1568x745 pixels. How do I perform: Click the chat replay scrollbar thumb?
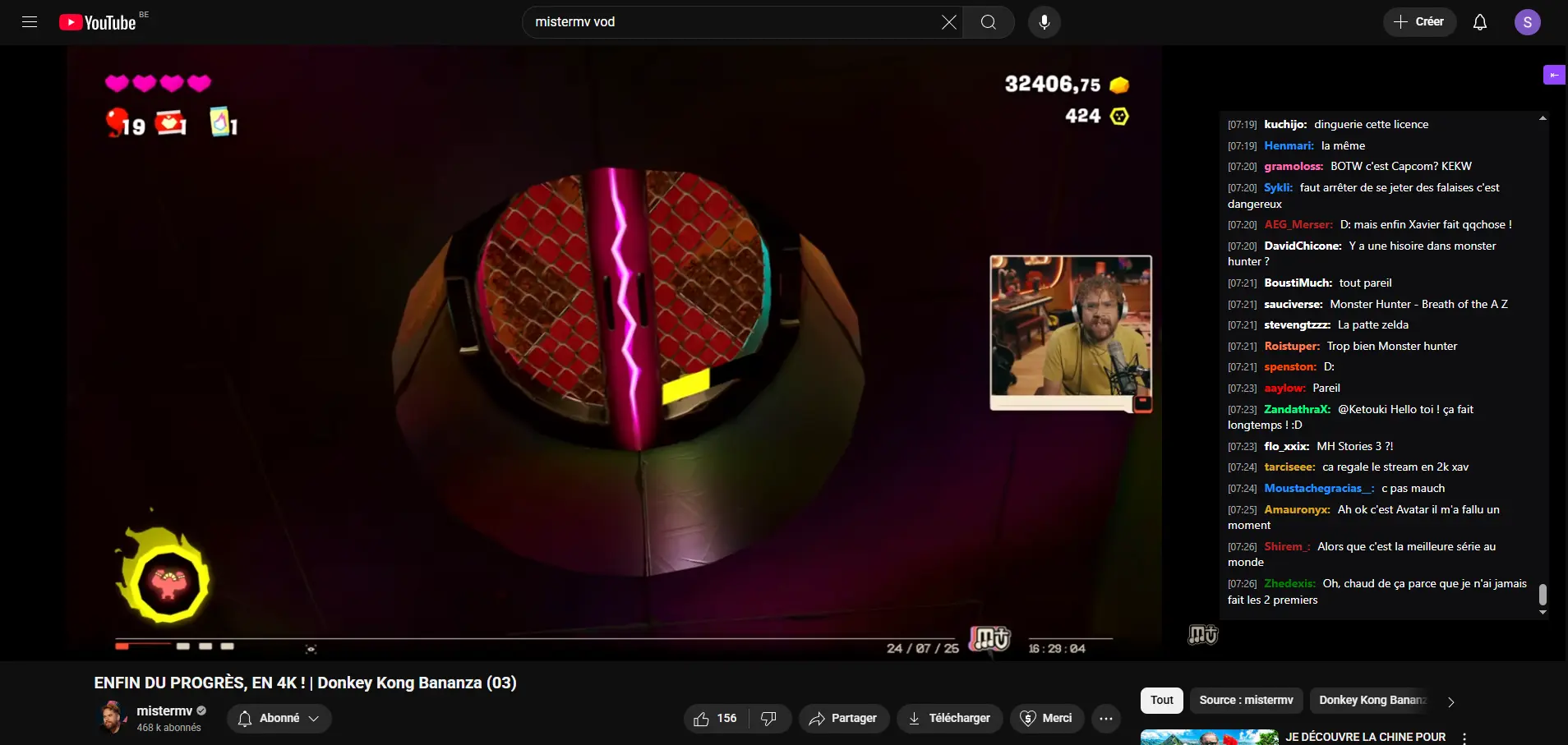(x=1543, y=594)
